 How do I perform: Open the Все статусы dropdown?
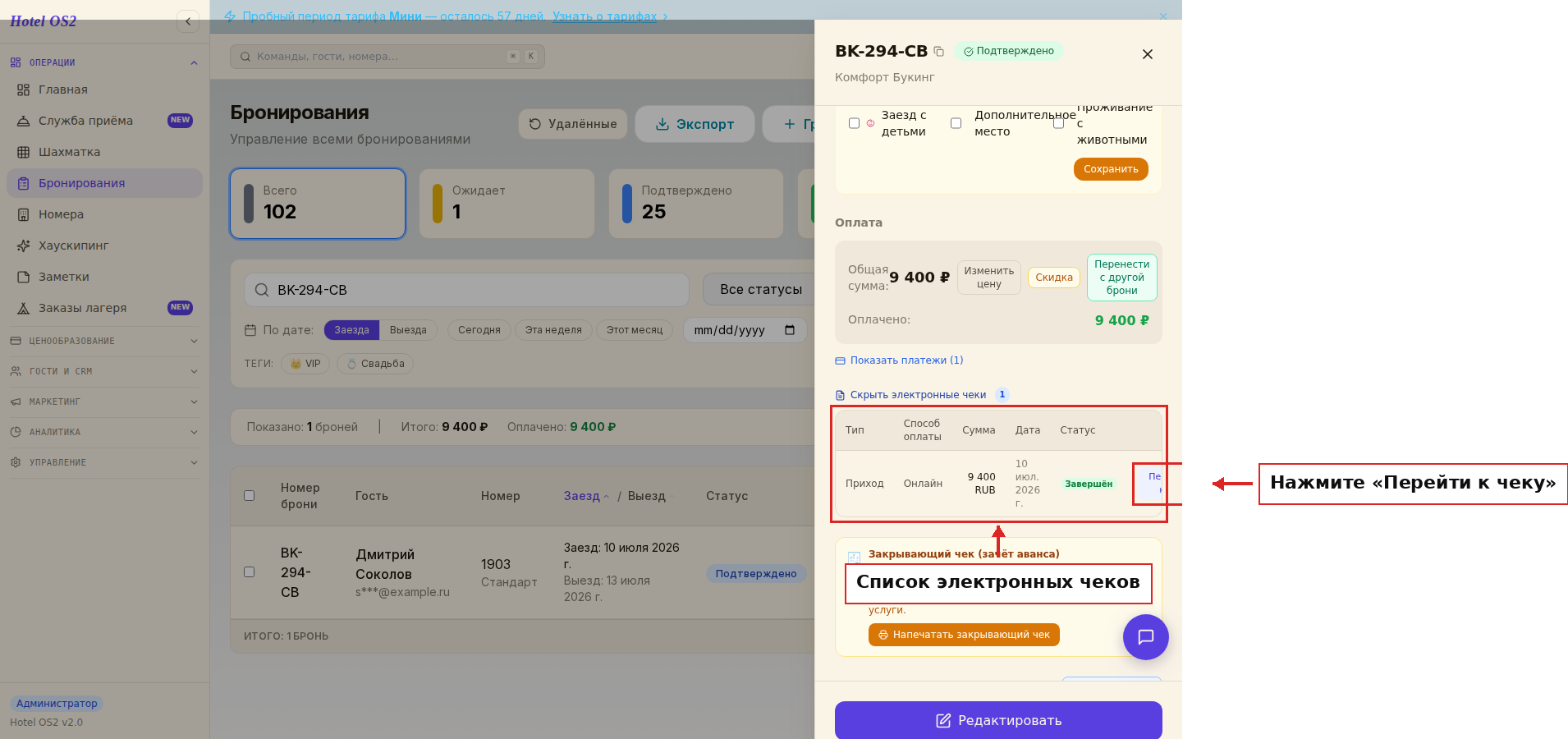759,290
